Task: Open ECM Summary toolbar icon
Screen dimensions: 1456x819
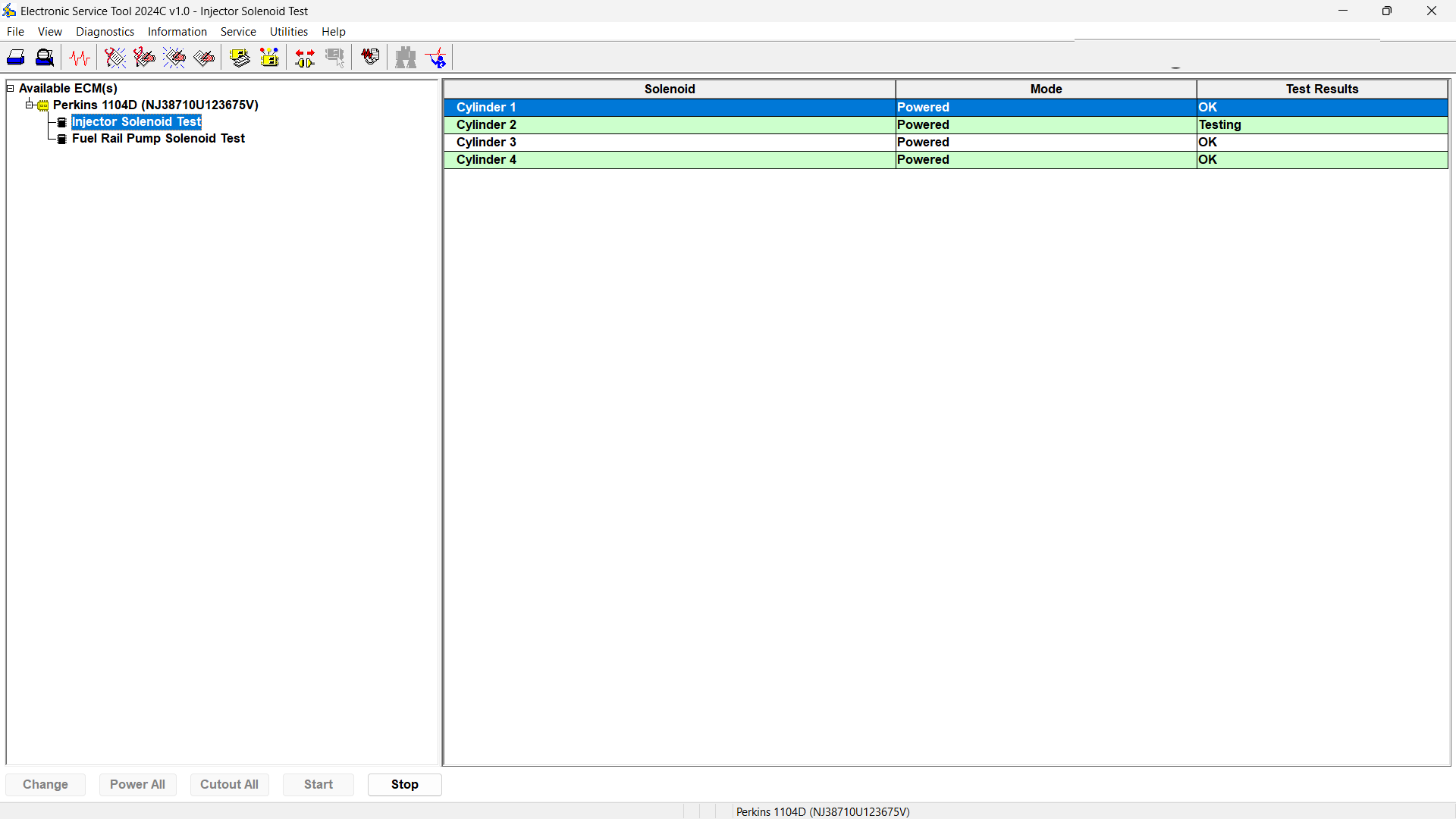Action: click(x=240, y=58)
